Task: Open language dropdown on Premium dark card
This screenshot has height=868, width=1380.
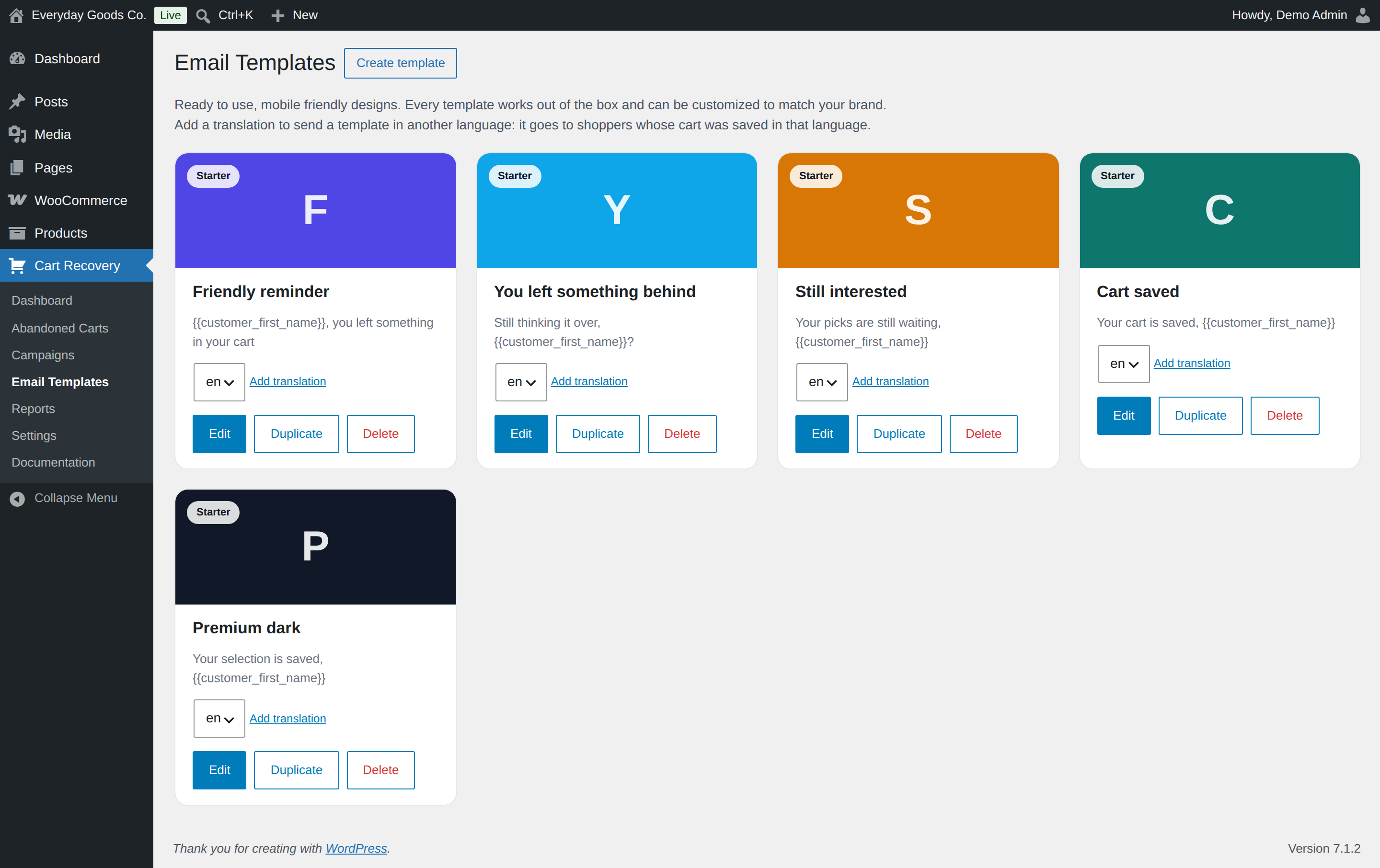Action: tap(219, 719)
